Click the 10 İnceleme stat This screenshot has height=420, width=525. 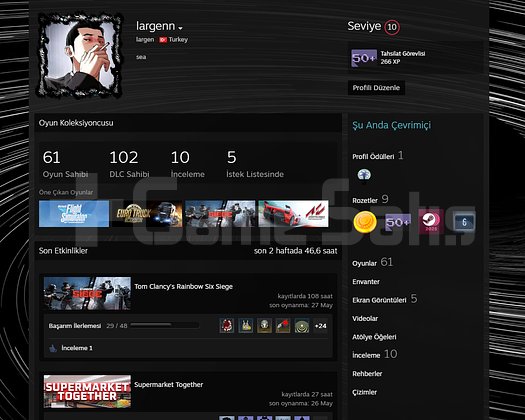tap(188, 164)
